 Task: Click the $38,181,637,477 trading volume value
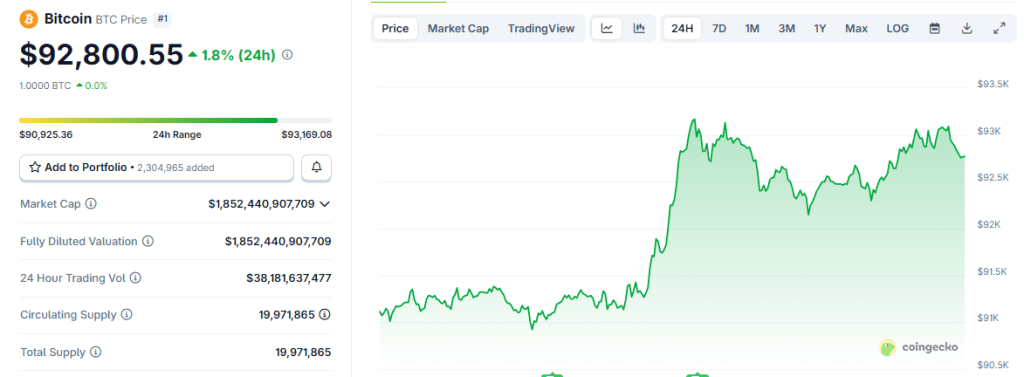[x=289, y=278]
